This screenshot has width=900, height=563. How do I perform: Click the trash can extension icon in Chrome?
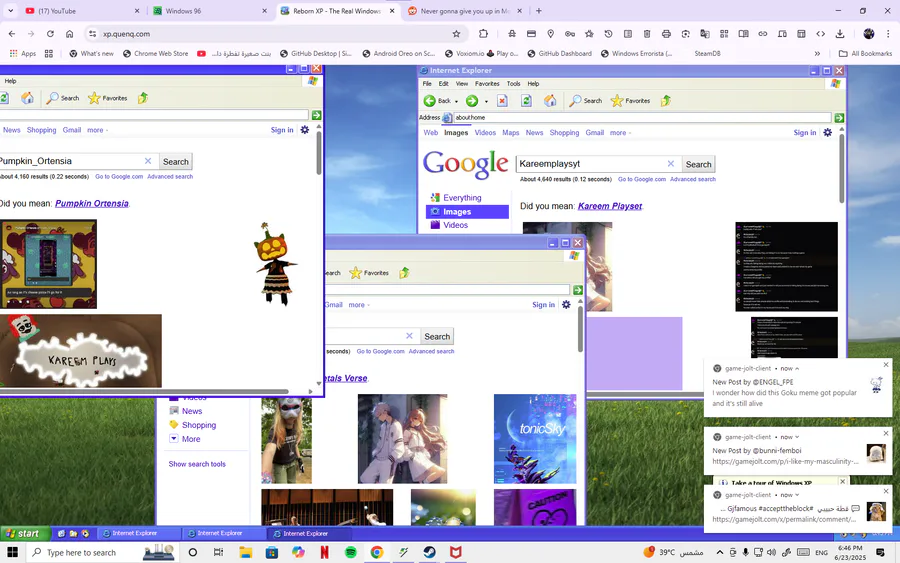coord(647,34)
